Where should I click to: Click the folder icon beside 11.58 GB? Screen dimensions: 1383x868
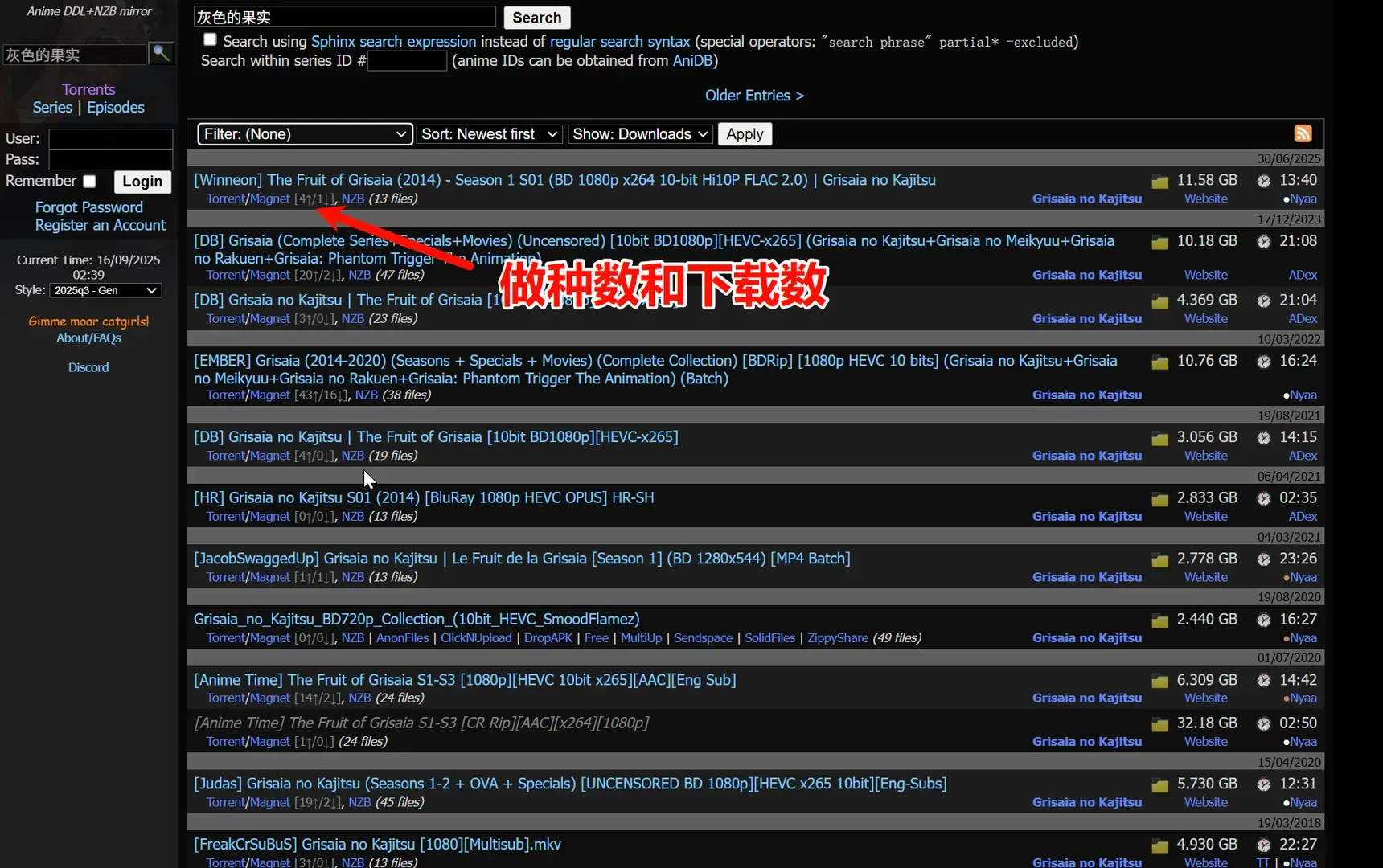click(1159, 182)
